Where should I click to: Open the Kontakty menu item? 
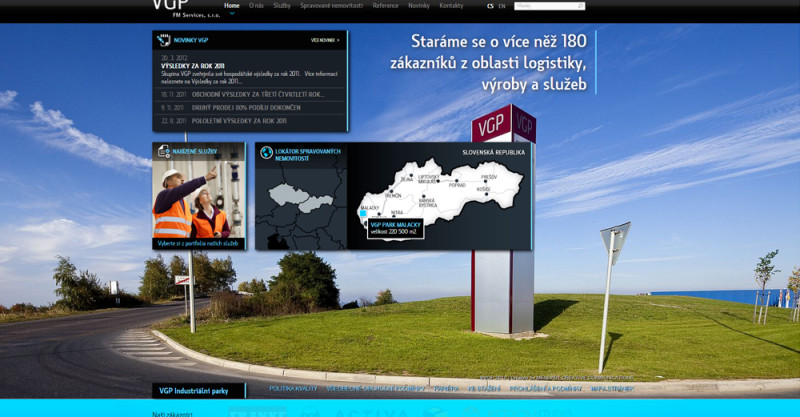pos(452,6)
